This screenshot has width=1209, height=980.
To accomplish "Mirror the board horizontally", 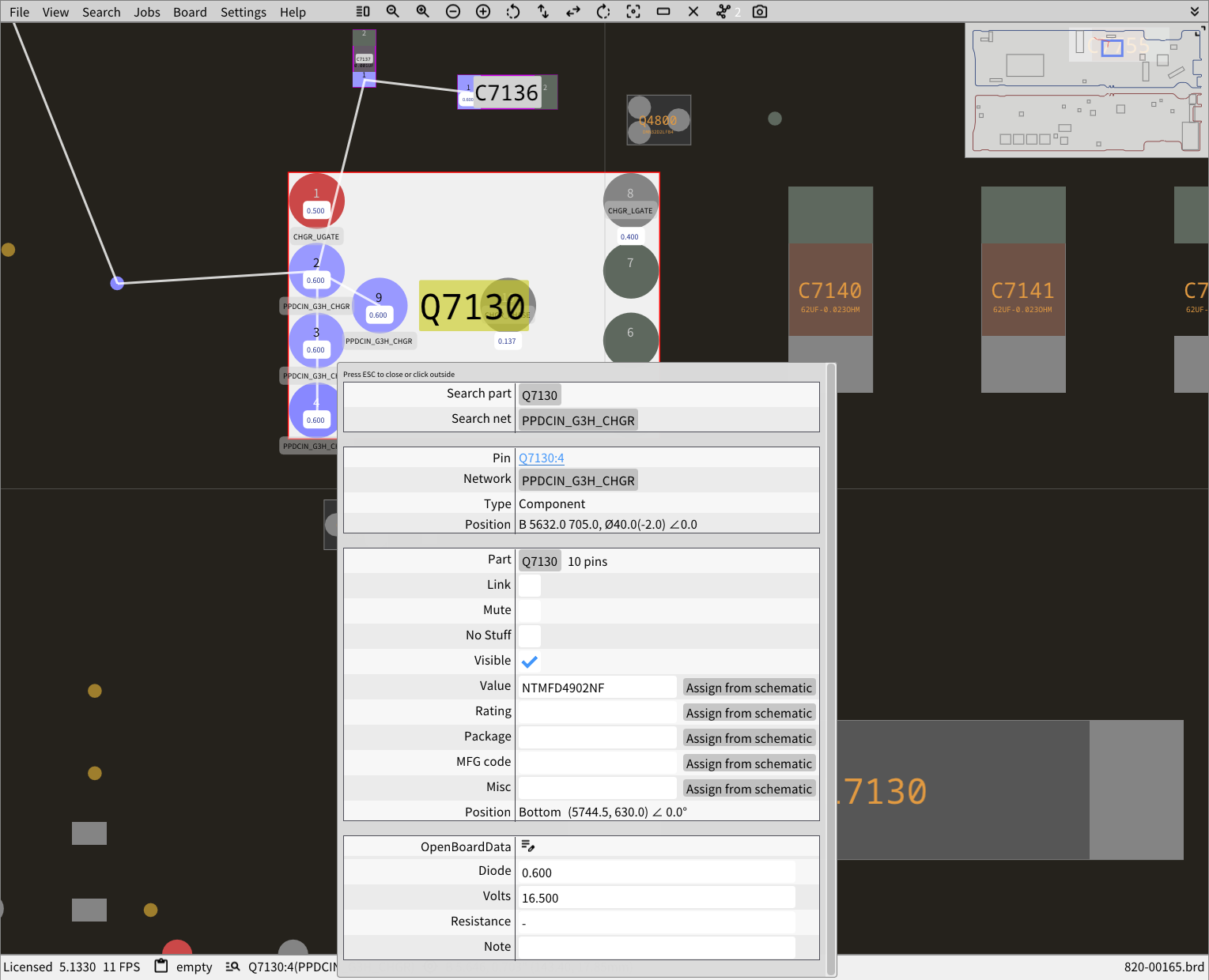I will pos(573,12).
